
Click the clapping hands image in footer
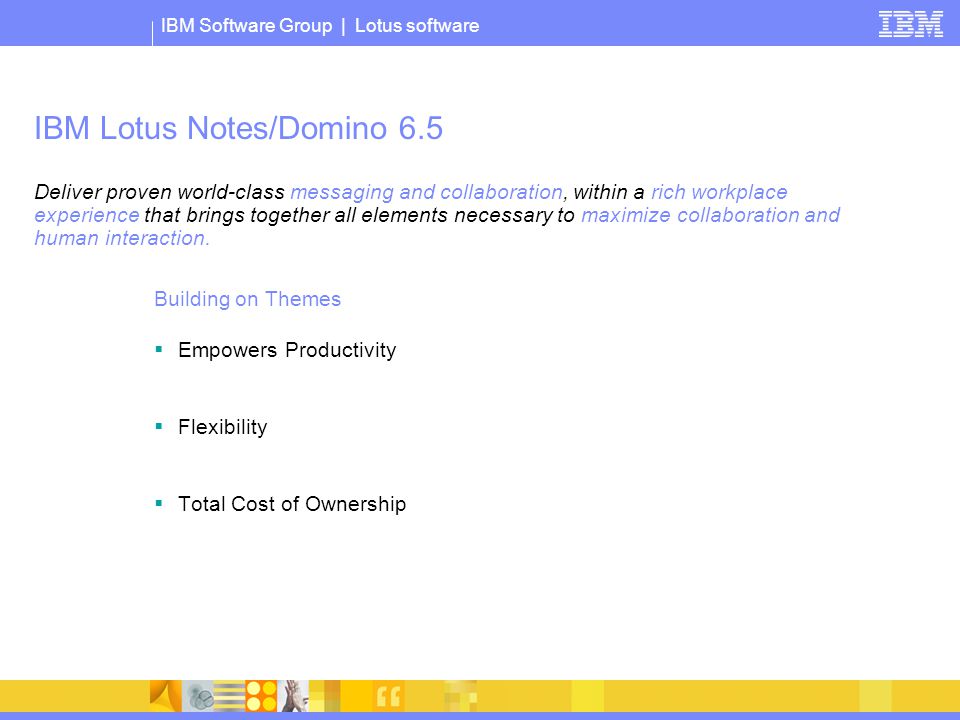pyautogui.click(x=293, y=696)
